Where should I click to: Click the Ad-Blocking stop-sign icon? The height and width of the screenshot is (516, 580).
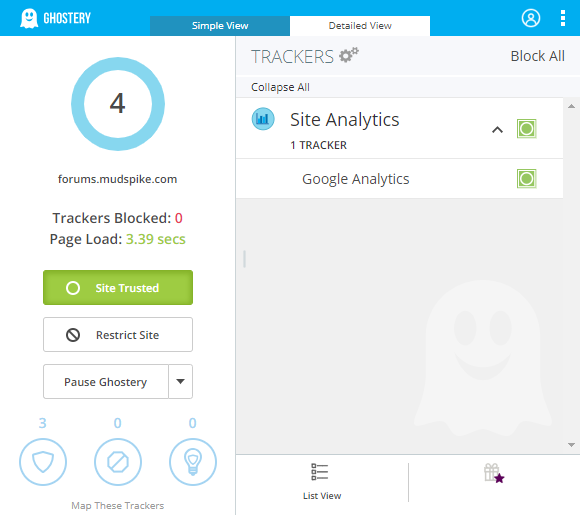118,462
